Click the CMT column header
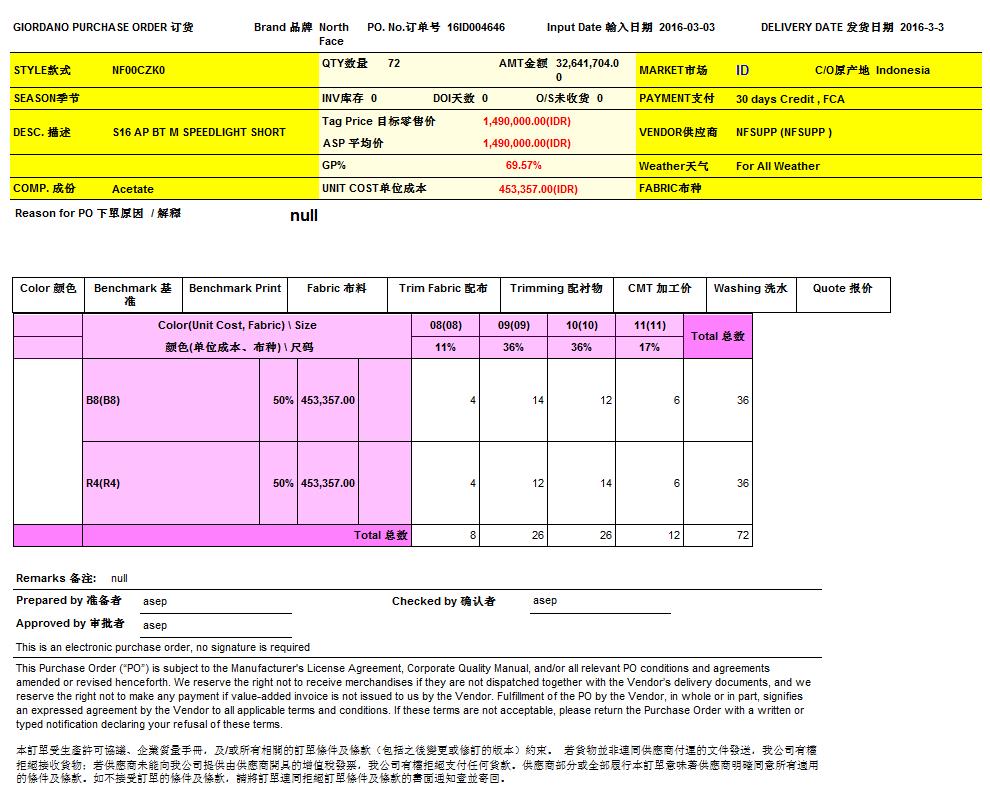This screenshot has height=808, width=990. point(659,288)
